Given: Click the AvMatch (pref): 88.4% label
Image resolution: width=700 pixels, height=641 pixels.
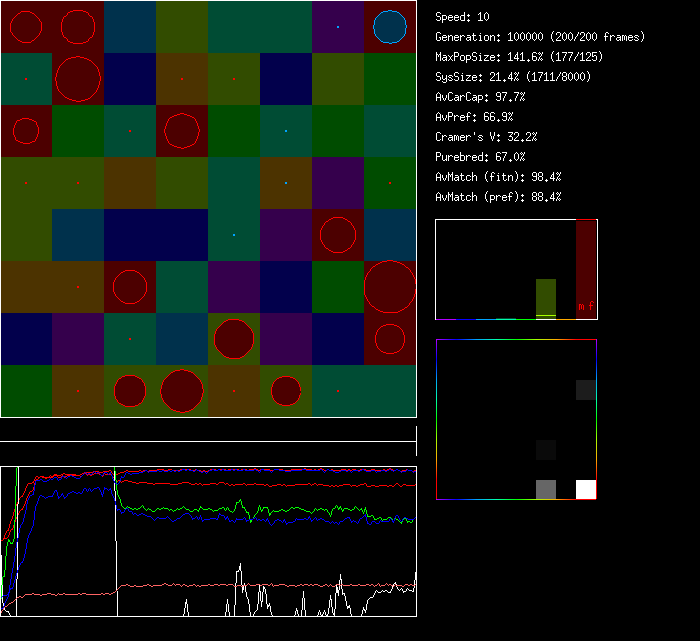Looking at the screenshot, I should pos(498,197).
